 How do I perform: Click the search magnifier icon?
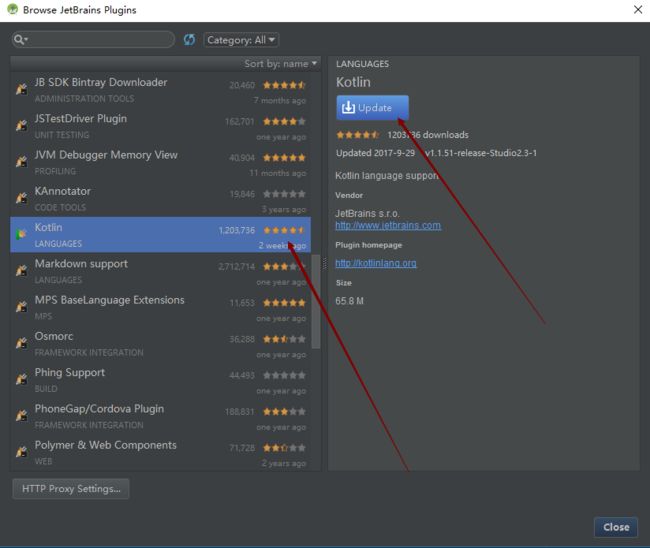point(19,40)
